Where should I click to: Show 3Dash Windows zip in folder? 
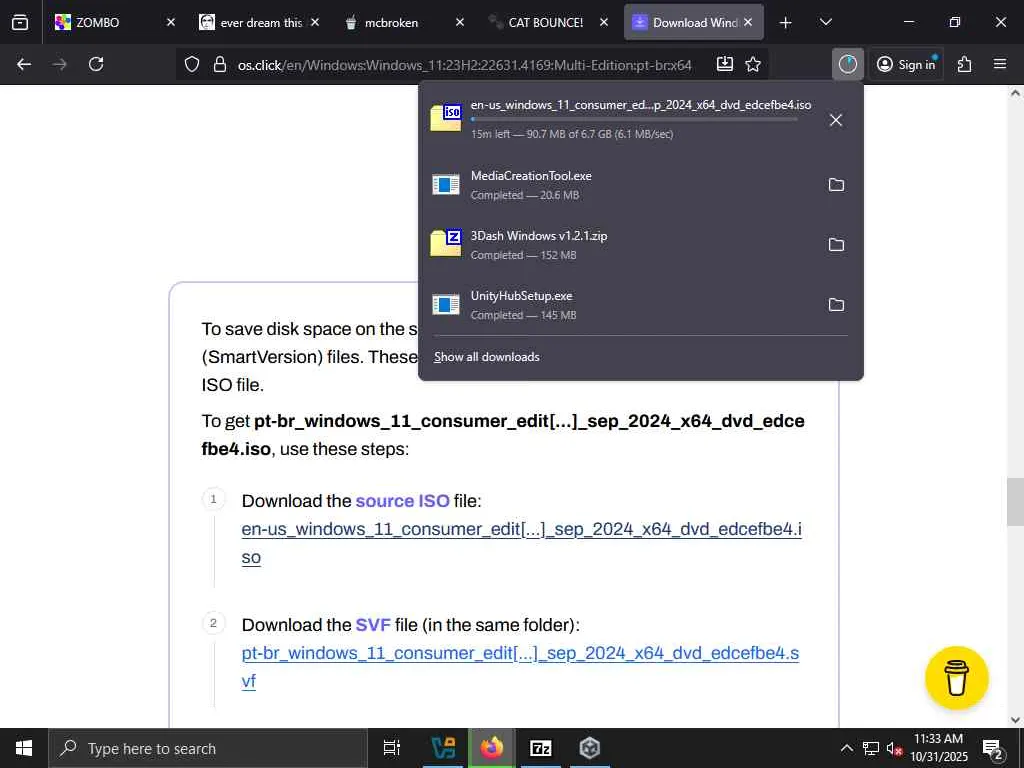click(836, 245)
